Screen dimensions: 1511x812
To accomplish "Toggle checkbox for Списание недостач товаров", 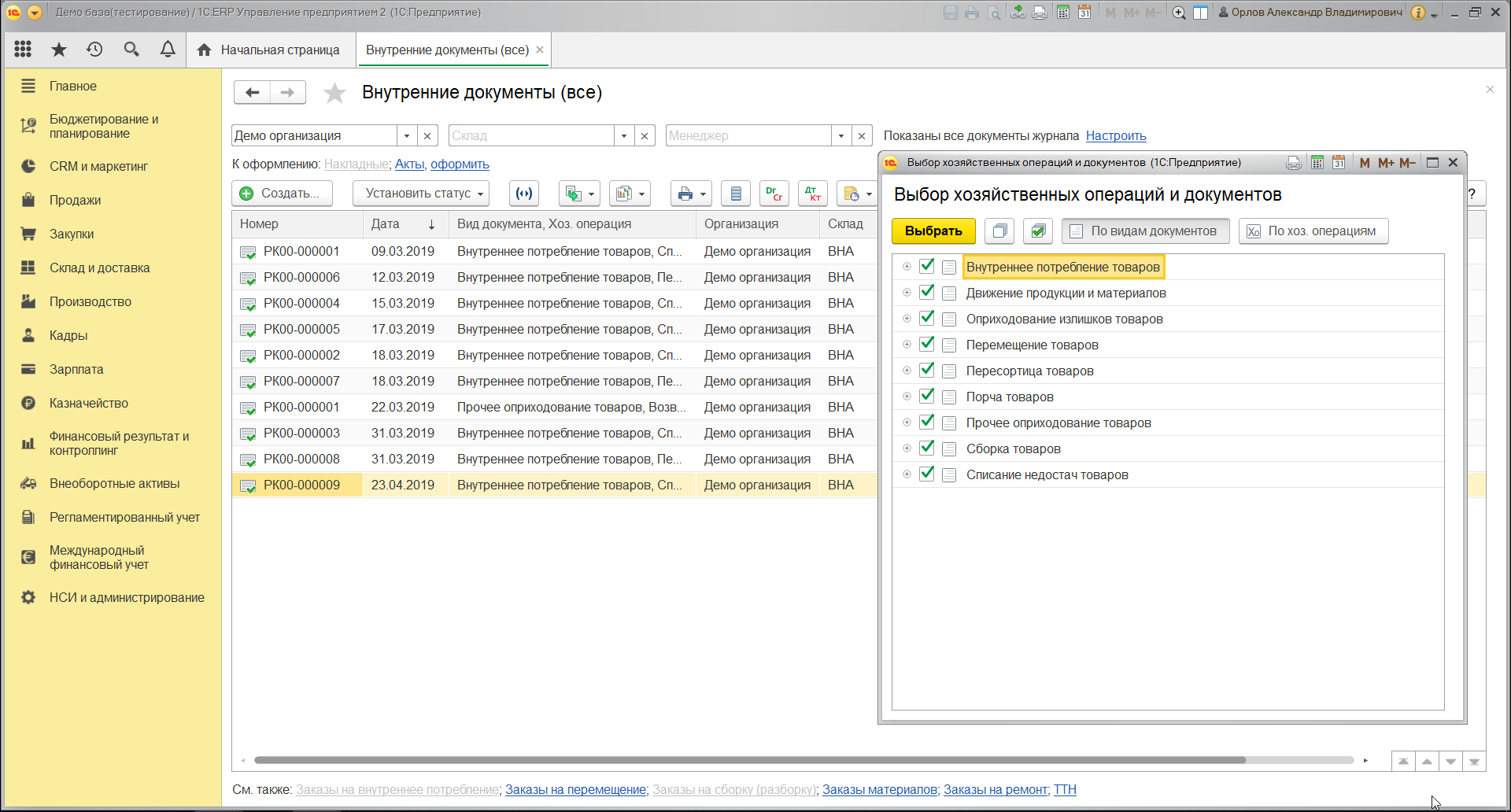I will [927, 474].
